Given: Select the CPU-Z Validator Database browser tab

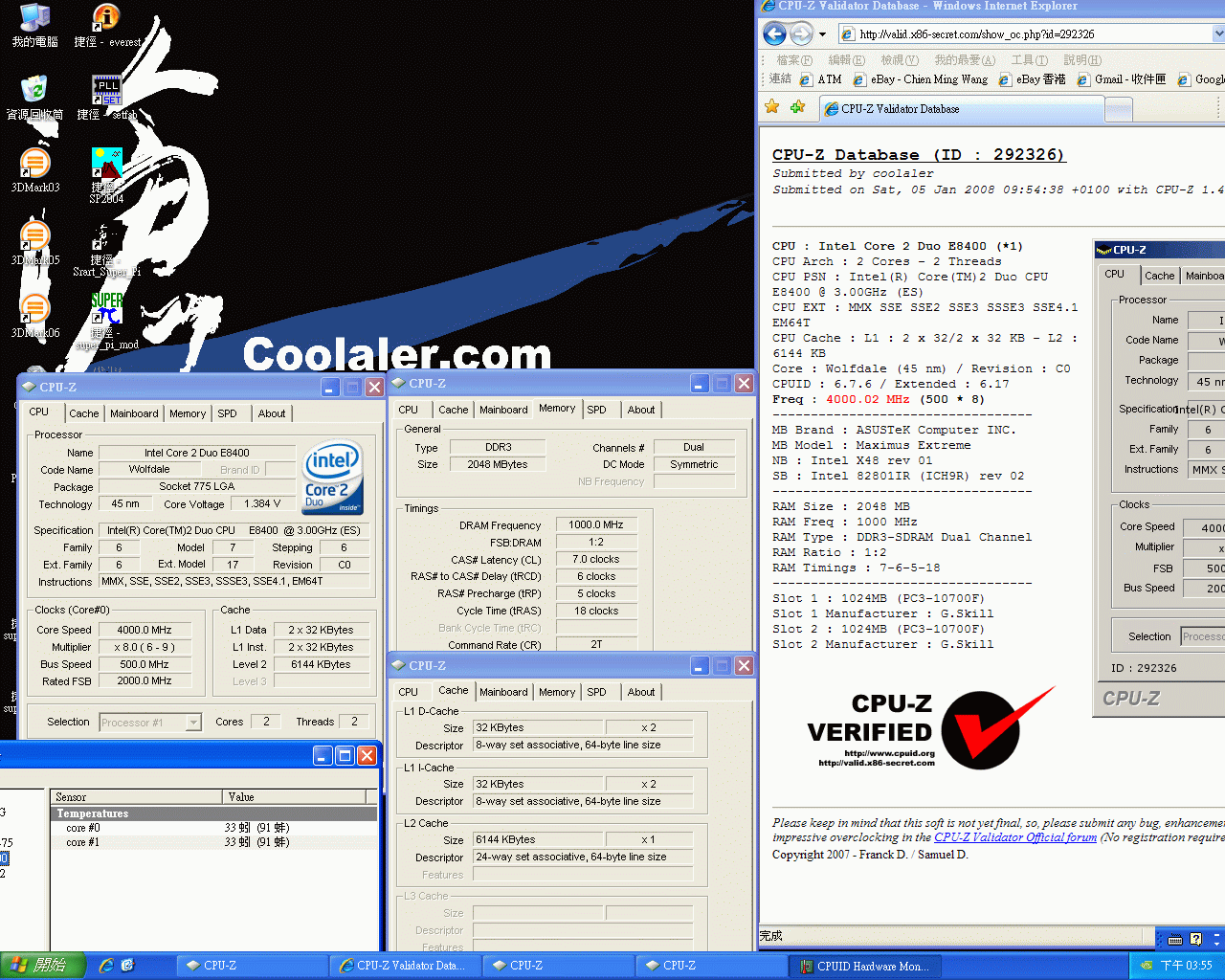Looking at the screenshot, I should pos(962,109).
